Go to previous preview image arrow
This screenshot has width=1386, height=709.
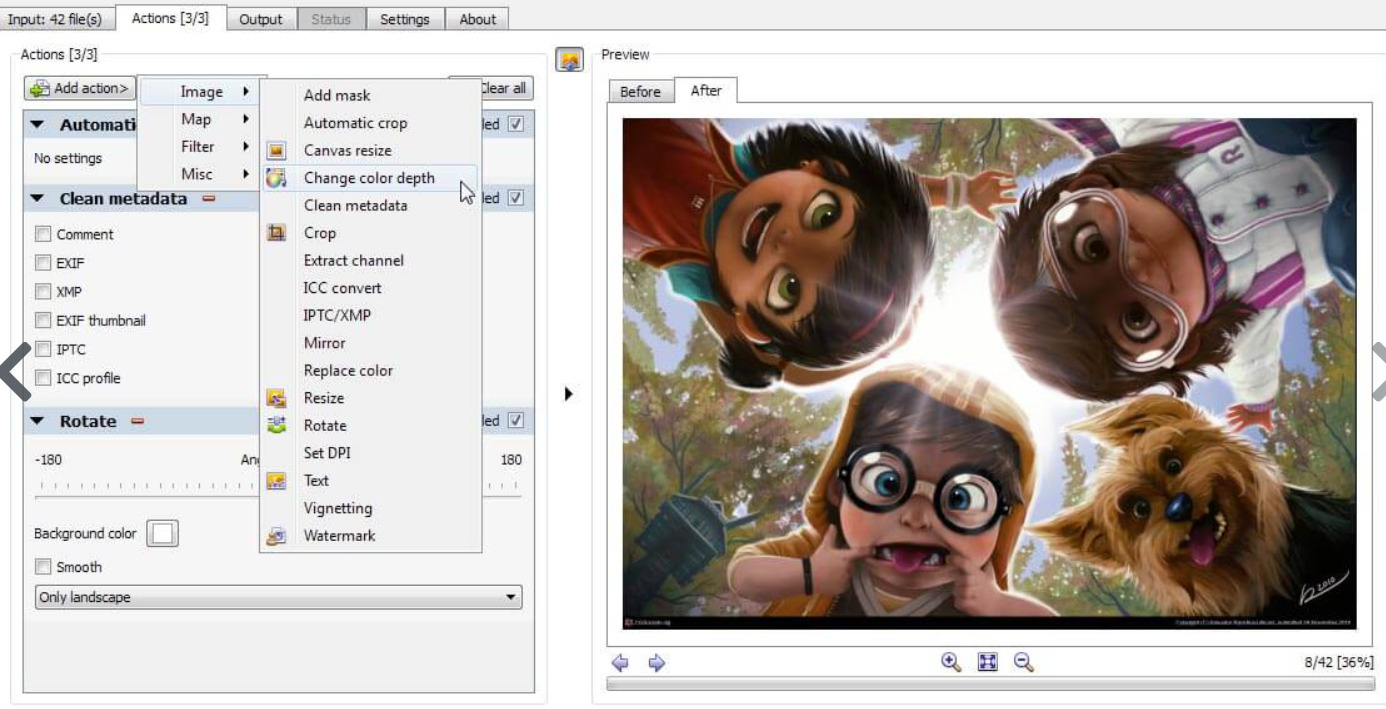pyautogui.click(x=620, y=662)
